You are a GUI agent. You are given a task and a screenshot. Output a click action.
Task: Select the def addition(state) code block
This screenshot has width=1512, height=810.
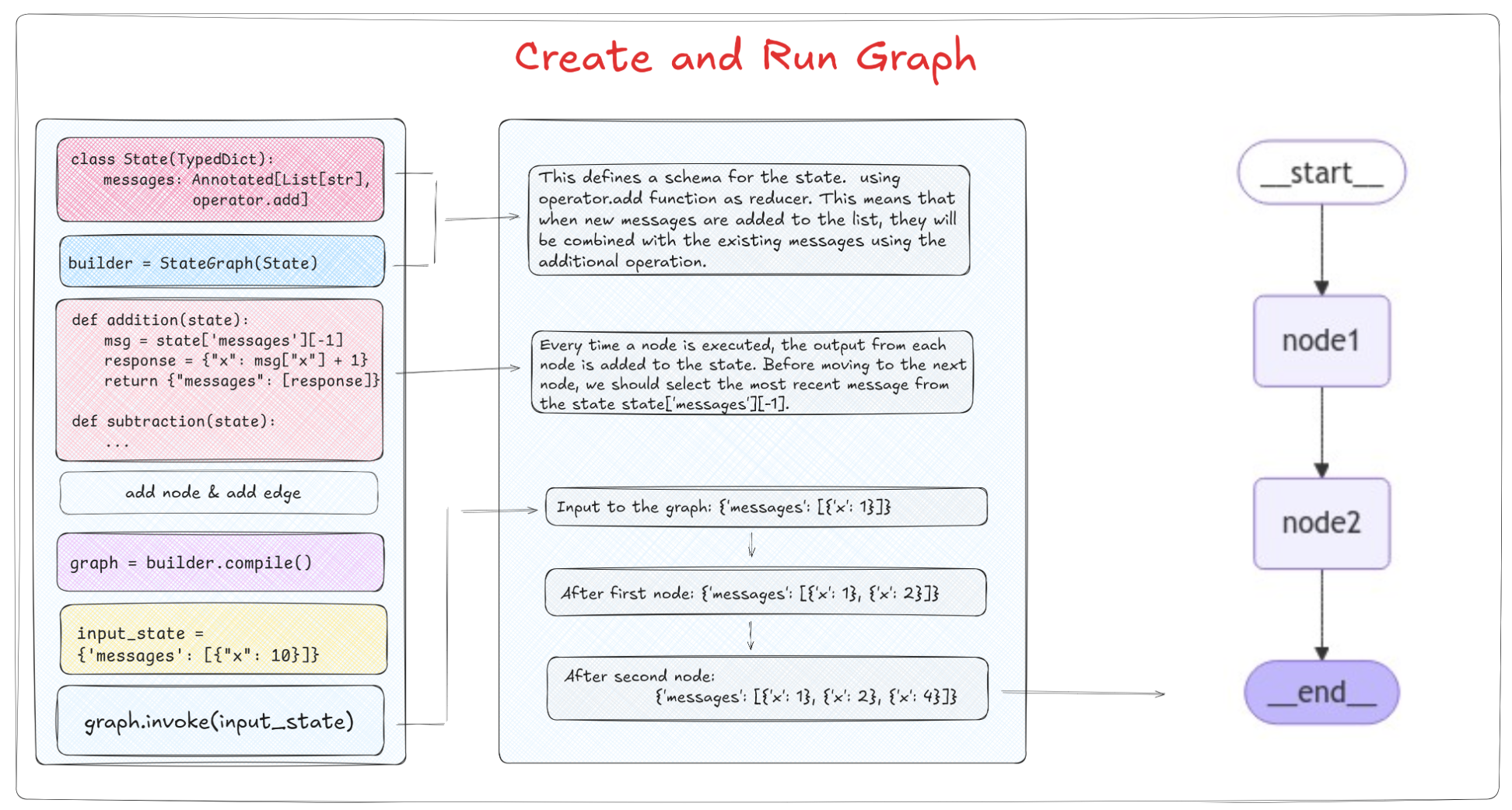(219, 380)
